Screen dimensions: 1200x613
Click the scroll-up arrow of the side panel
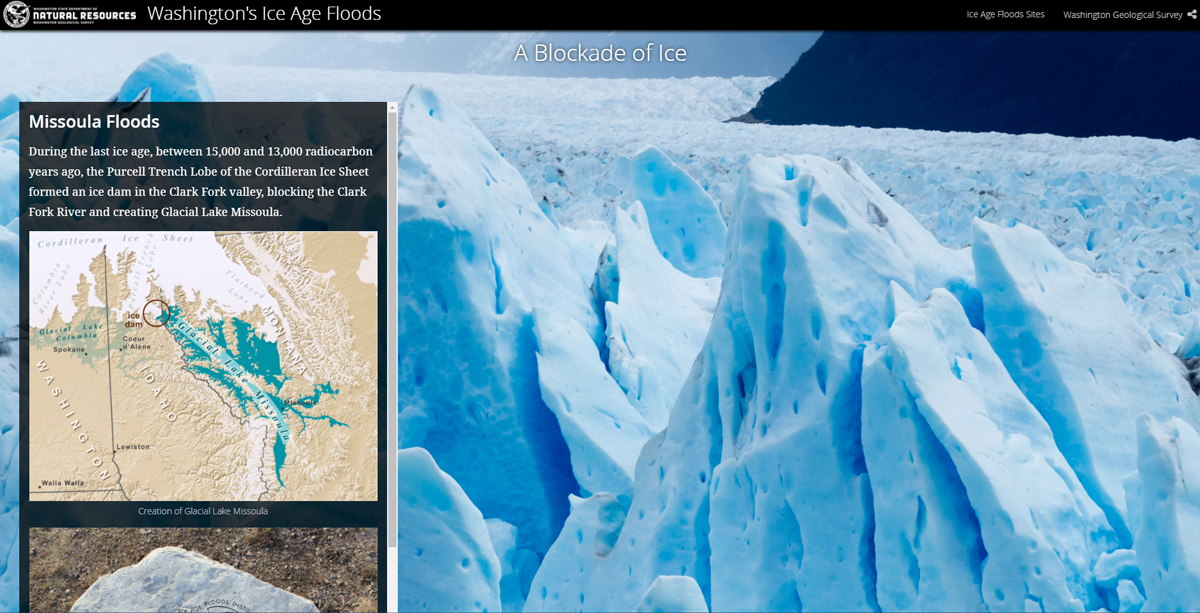[392, 107]
